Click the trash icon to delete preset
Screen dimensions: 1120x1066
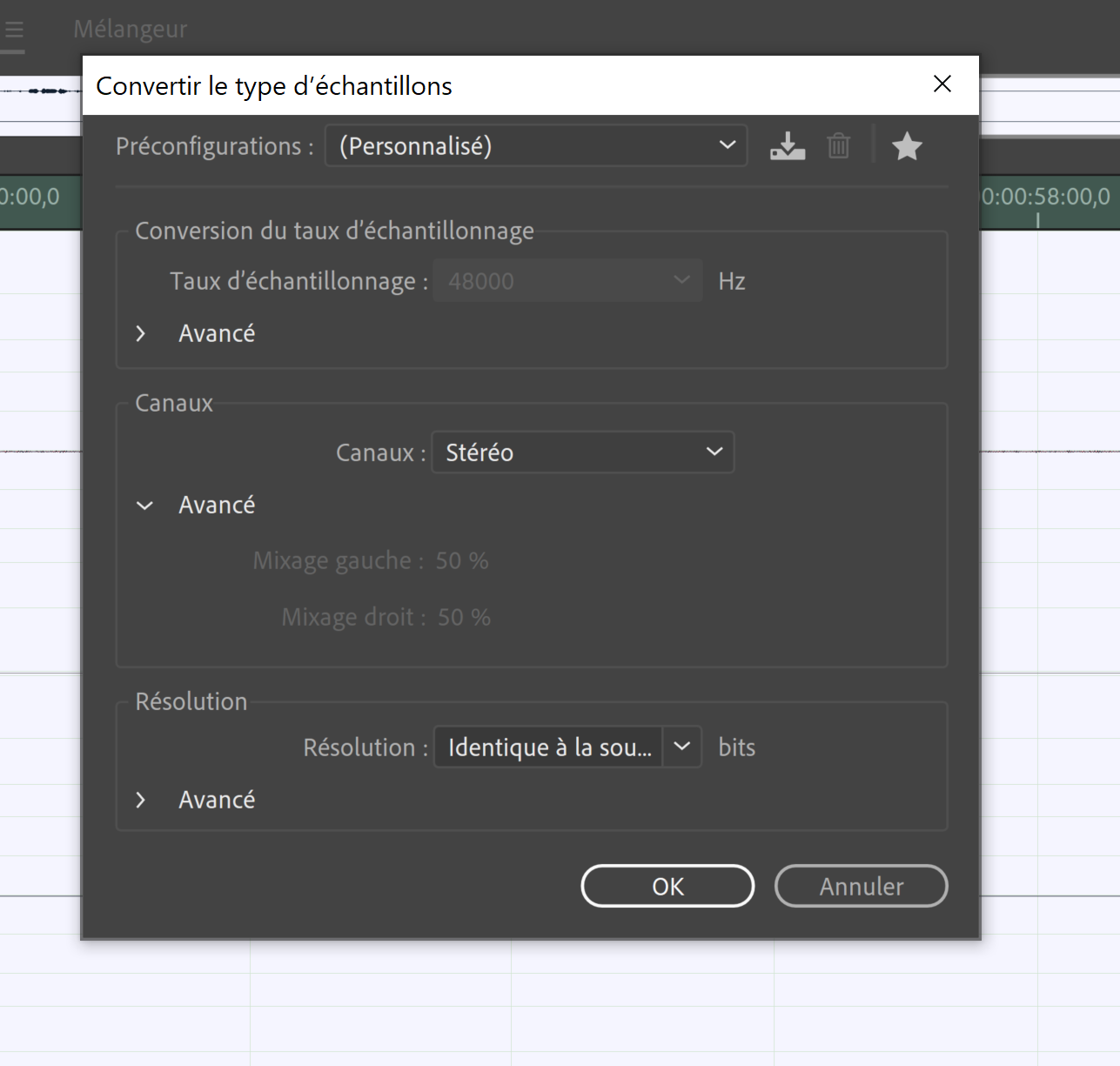tap(838, 146)
